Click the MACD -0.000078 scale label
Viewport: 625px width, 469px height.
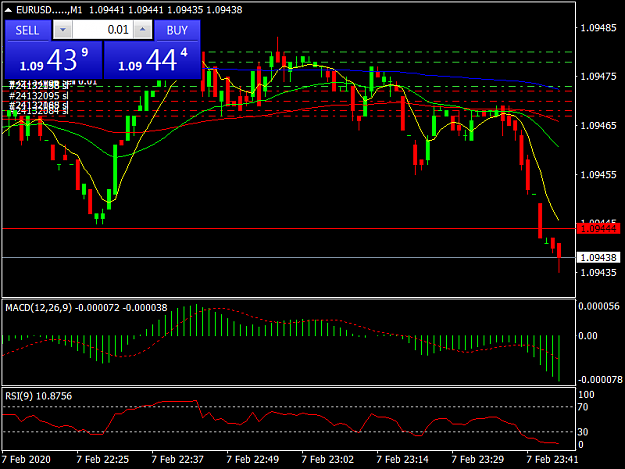[600, 380]
